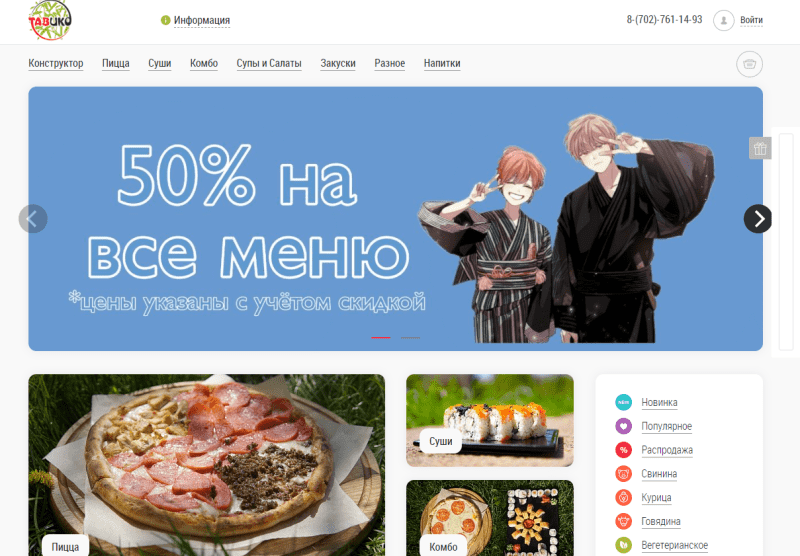Image resolution: width=800 pixels, height=556 pixels.
Task: Click the 50% на все меню banner
Action: pyautogui.click(x=395, y=219)
